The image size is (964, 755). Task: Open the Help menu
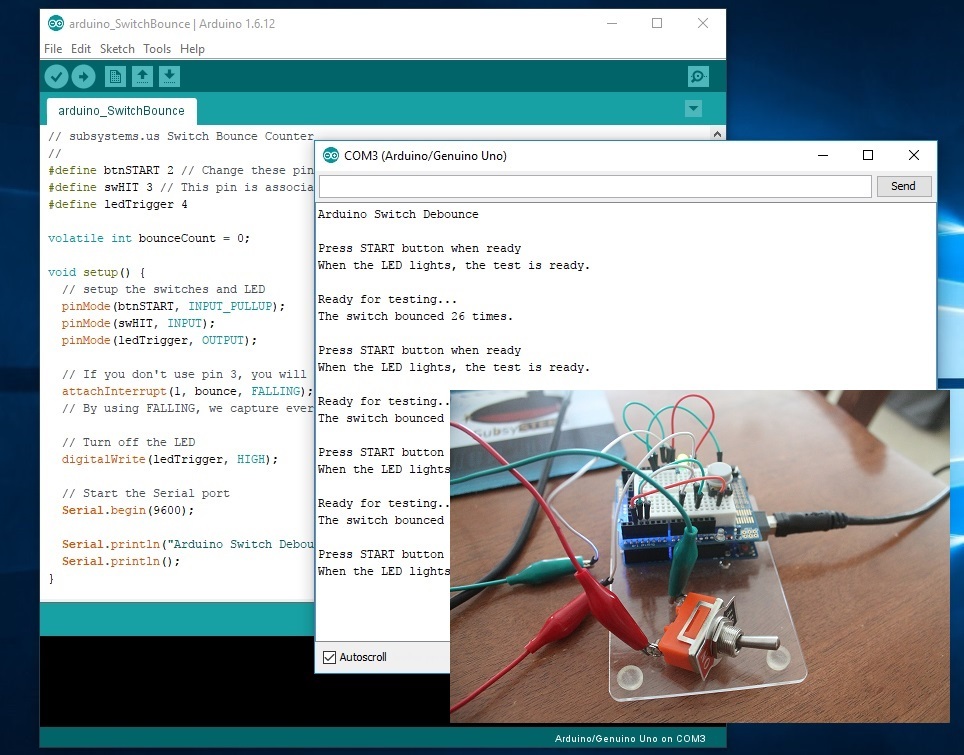pos(192,49)
